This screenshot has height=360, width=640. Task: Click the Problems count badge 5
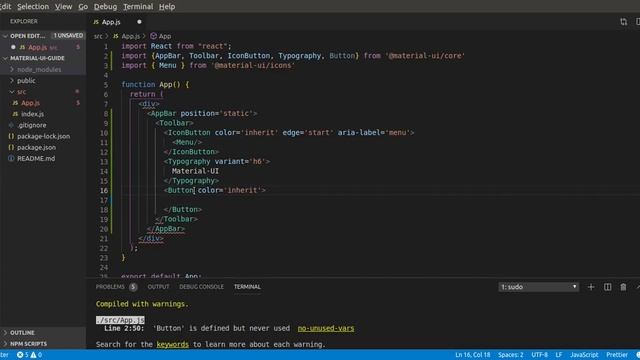[x=133, y=287]
